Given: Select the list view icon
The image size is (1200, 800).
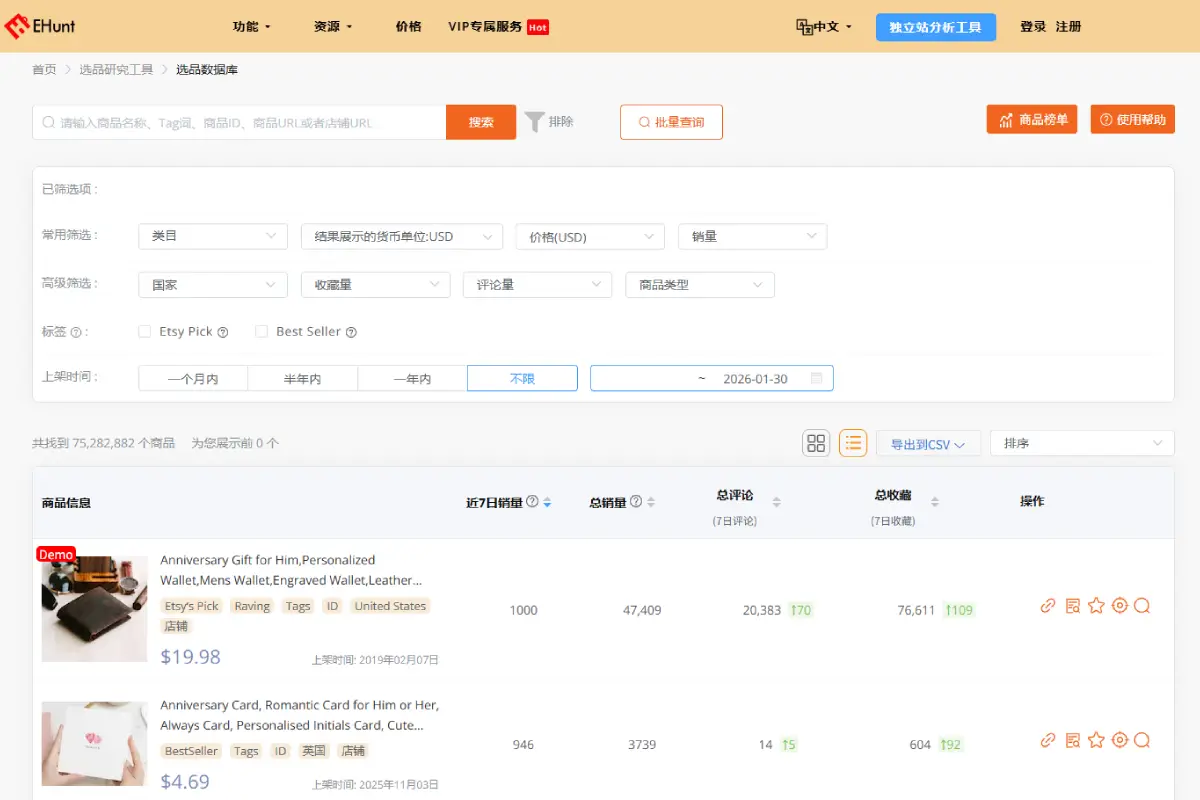Looking at the screenshot, I should 853,443.
